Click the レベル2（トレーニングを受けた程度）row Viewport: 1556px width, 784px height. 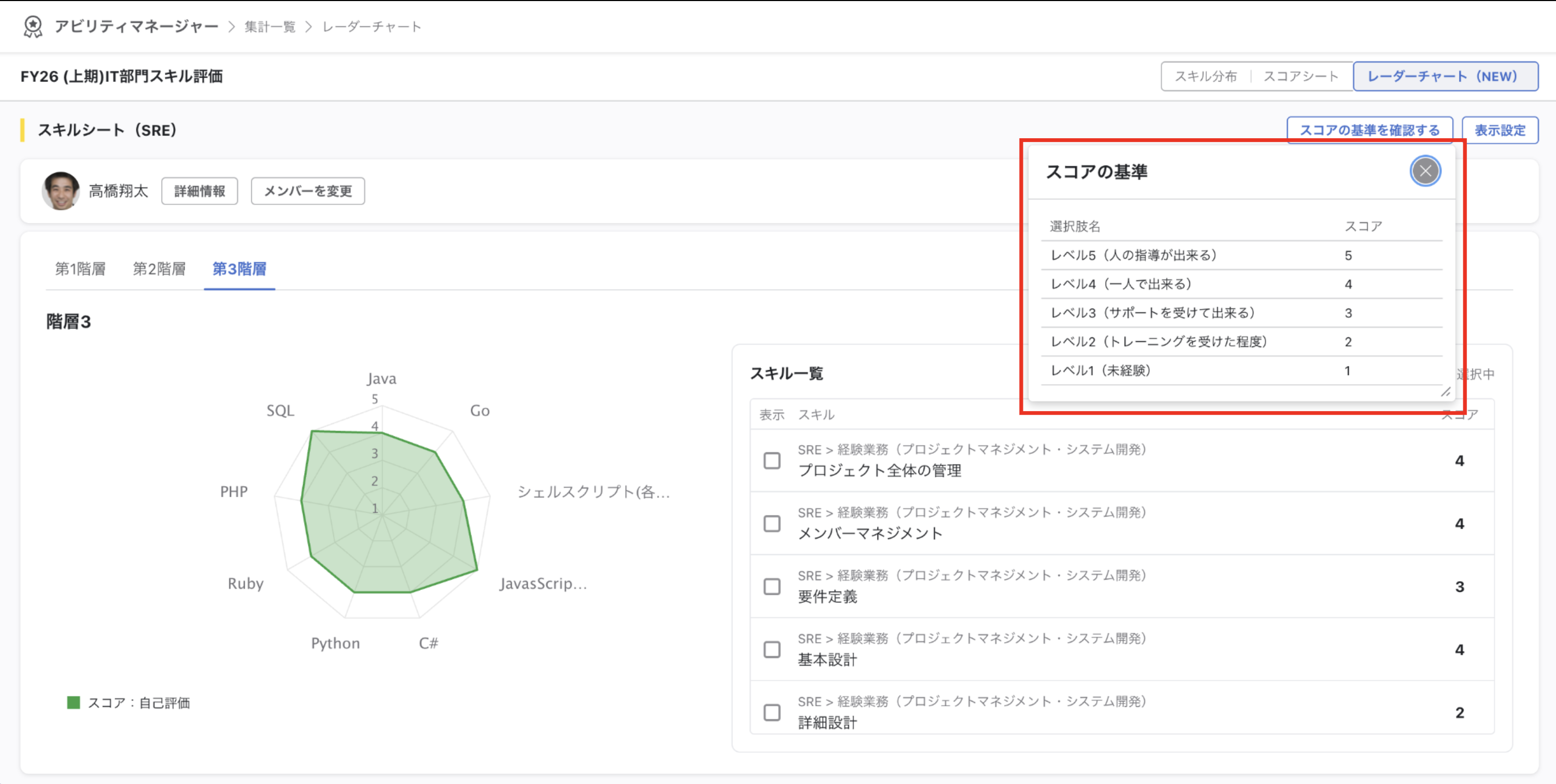(x=1242, y=342)
